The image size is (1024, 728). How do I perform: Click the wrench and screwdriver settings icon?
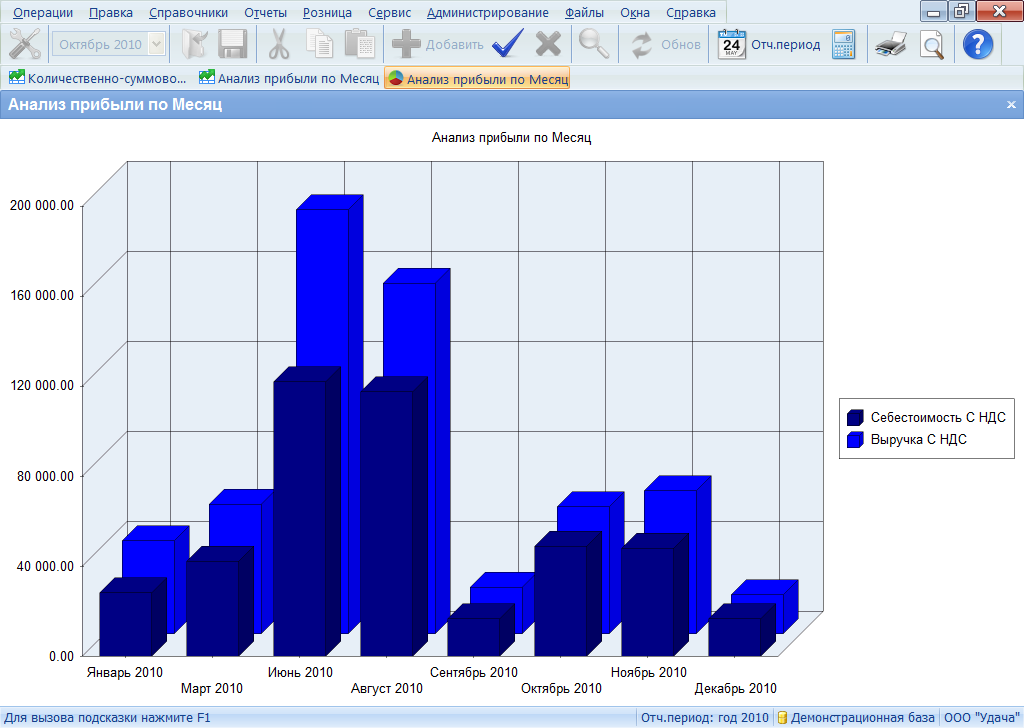(24, 44)
